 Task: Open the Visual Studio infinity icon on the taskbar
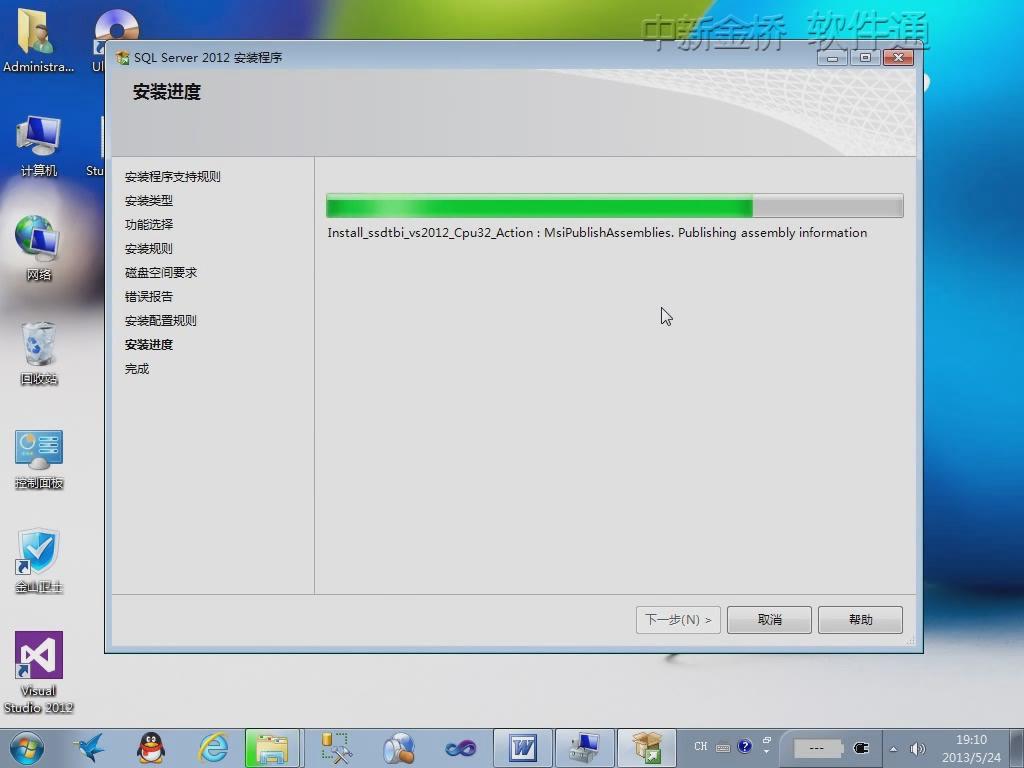click(460, 748)
